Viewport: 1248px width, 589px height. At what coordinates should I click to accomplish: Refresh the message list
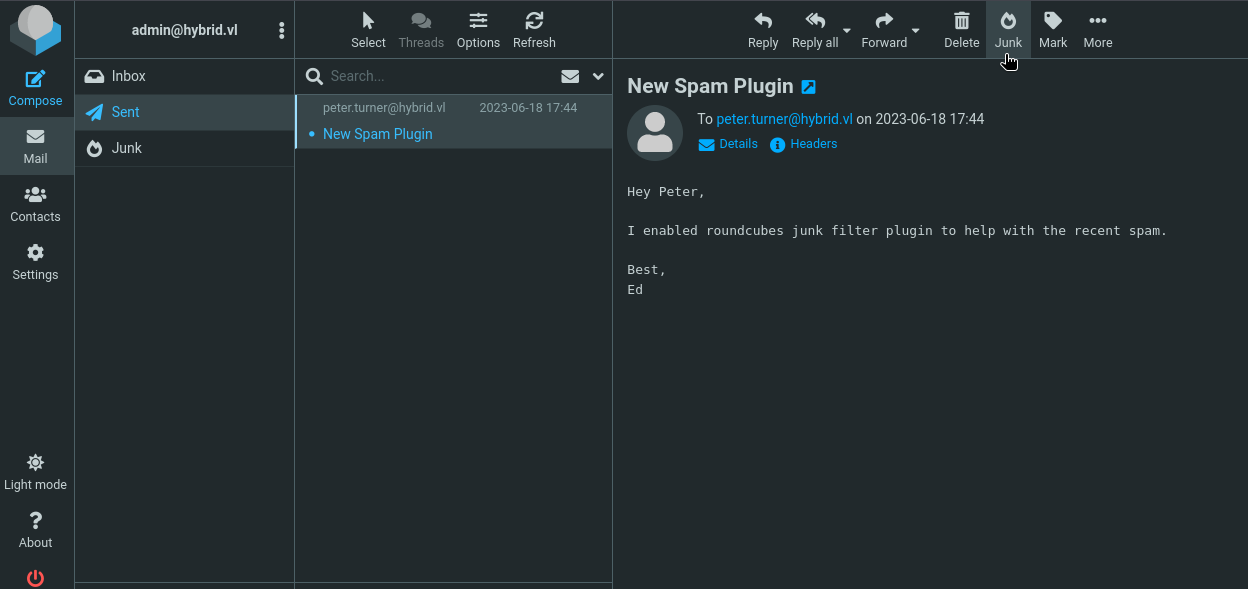(x=534, y=30)
